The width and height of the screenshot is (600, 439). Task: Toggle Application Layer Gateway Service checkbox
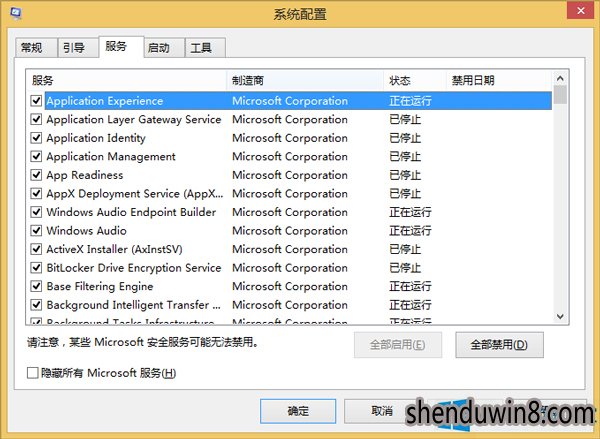coord(36,119)
